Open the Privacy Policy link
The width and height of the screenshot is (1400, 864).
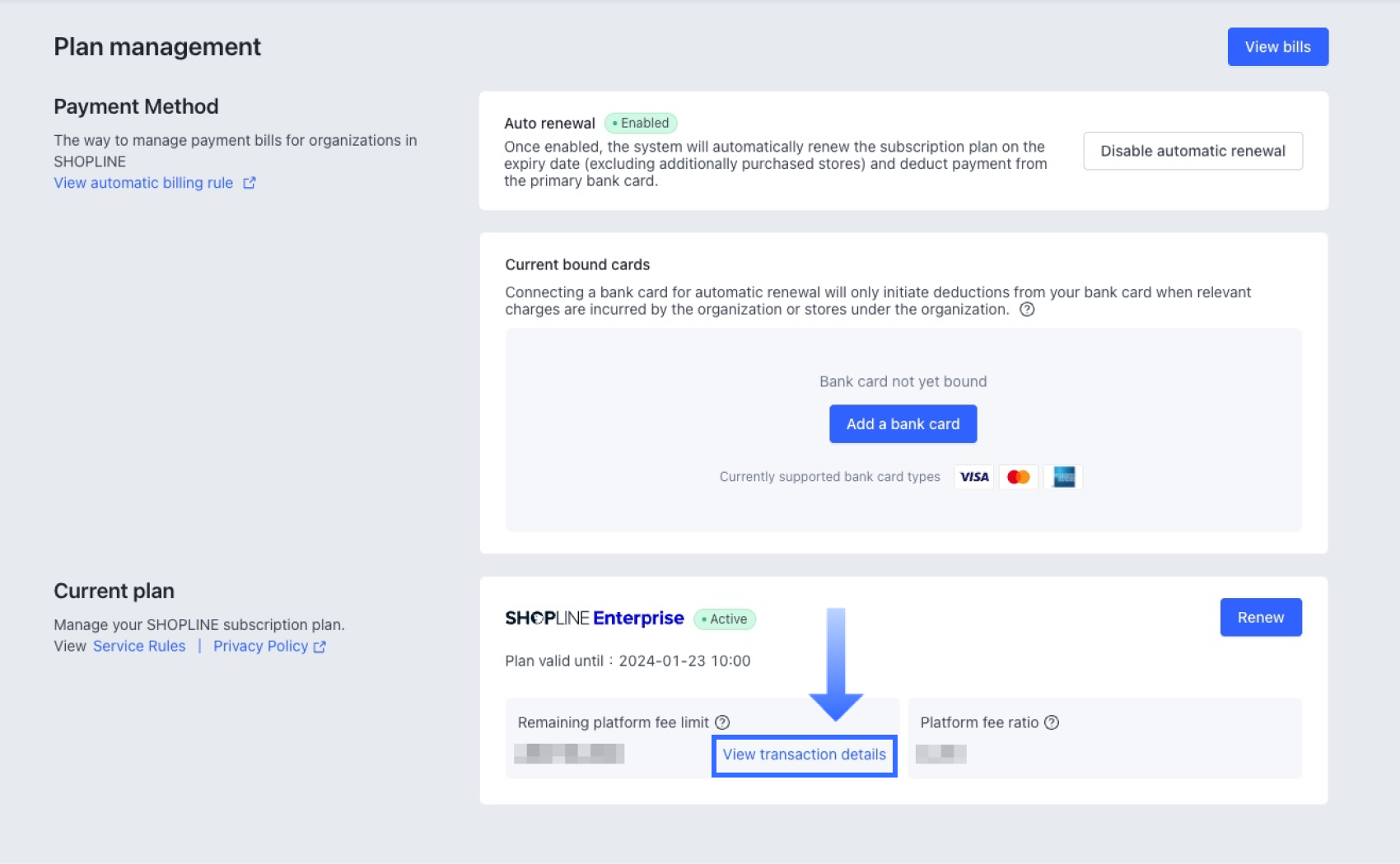(x=260, y=646)
